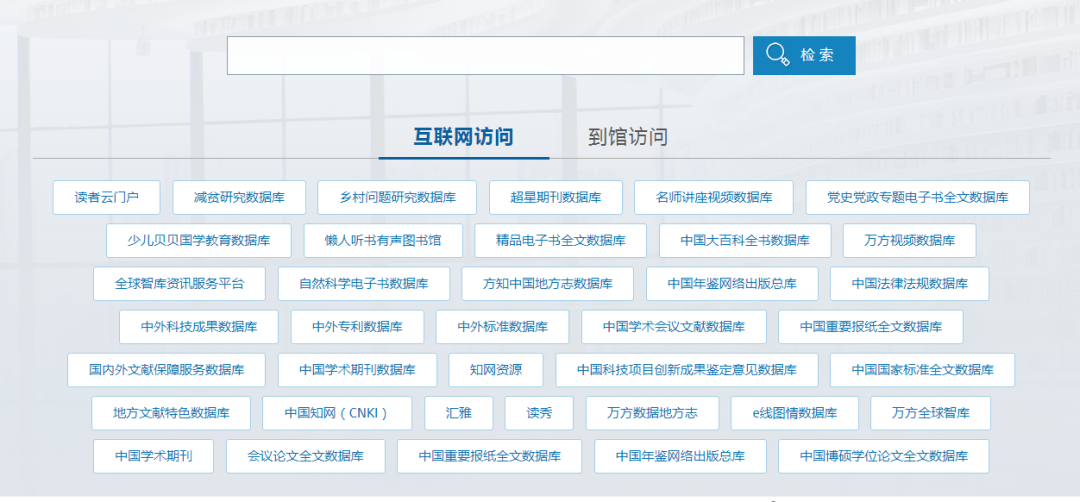
Task: Focus the search input box
Action: pos(486,55)
